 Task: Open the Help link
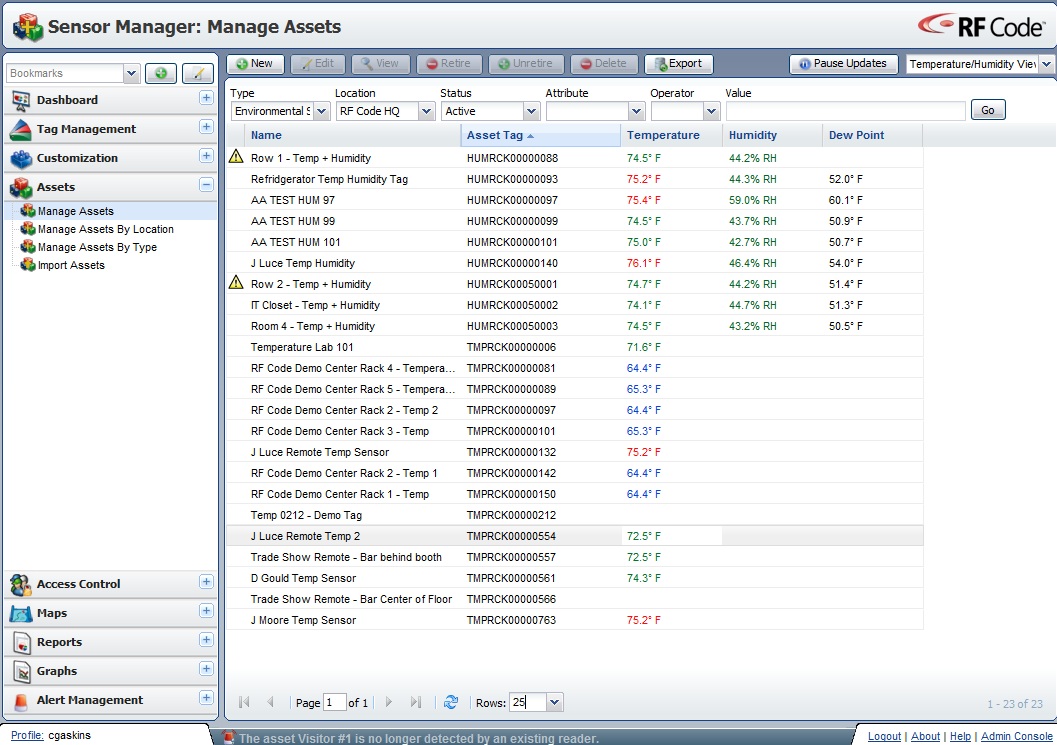click(960, 736)
